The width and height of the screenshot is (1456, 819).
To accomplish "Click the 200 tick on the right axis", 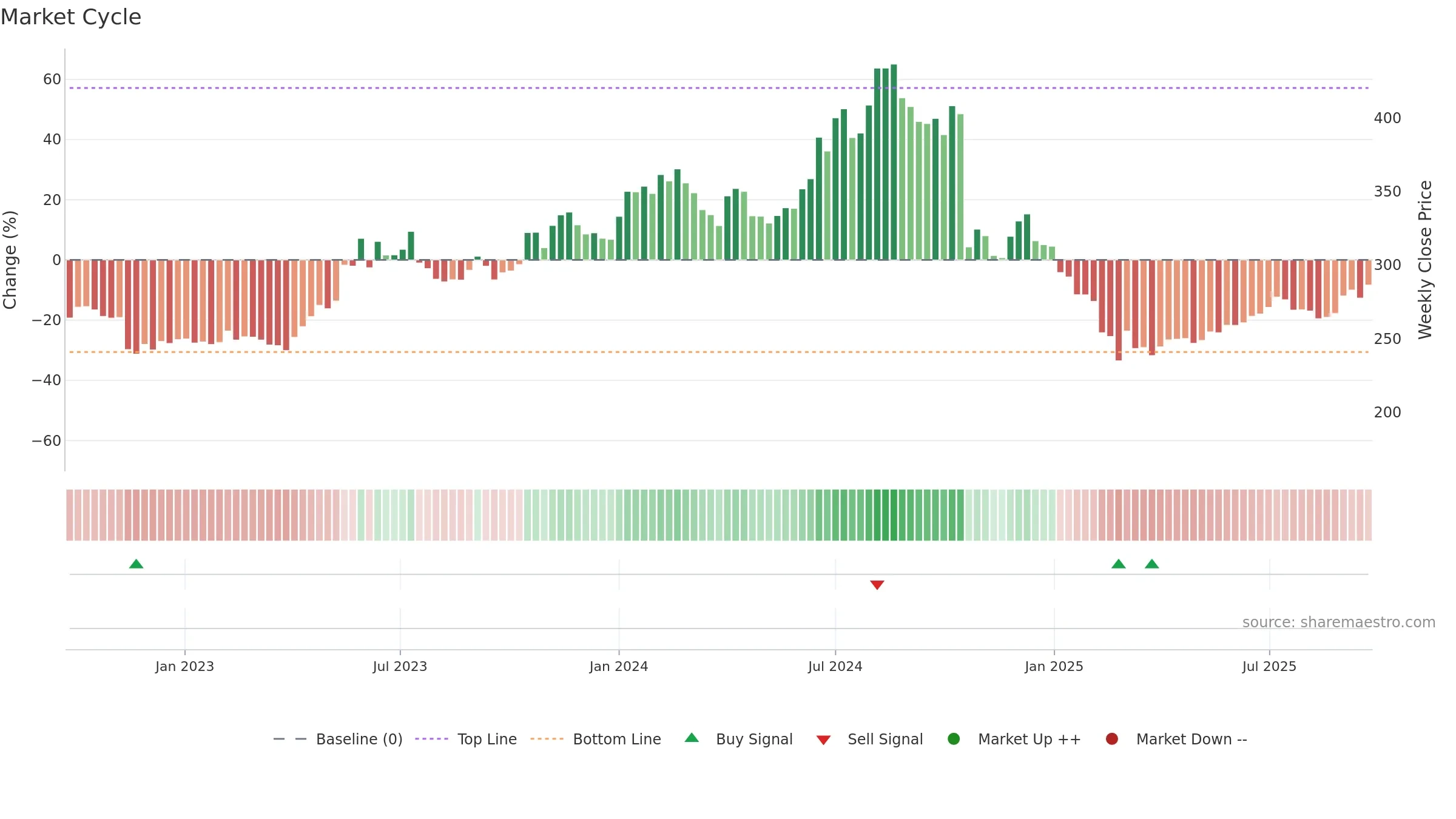I will [x=1387, y=413].
